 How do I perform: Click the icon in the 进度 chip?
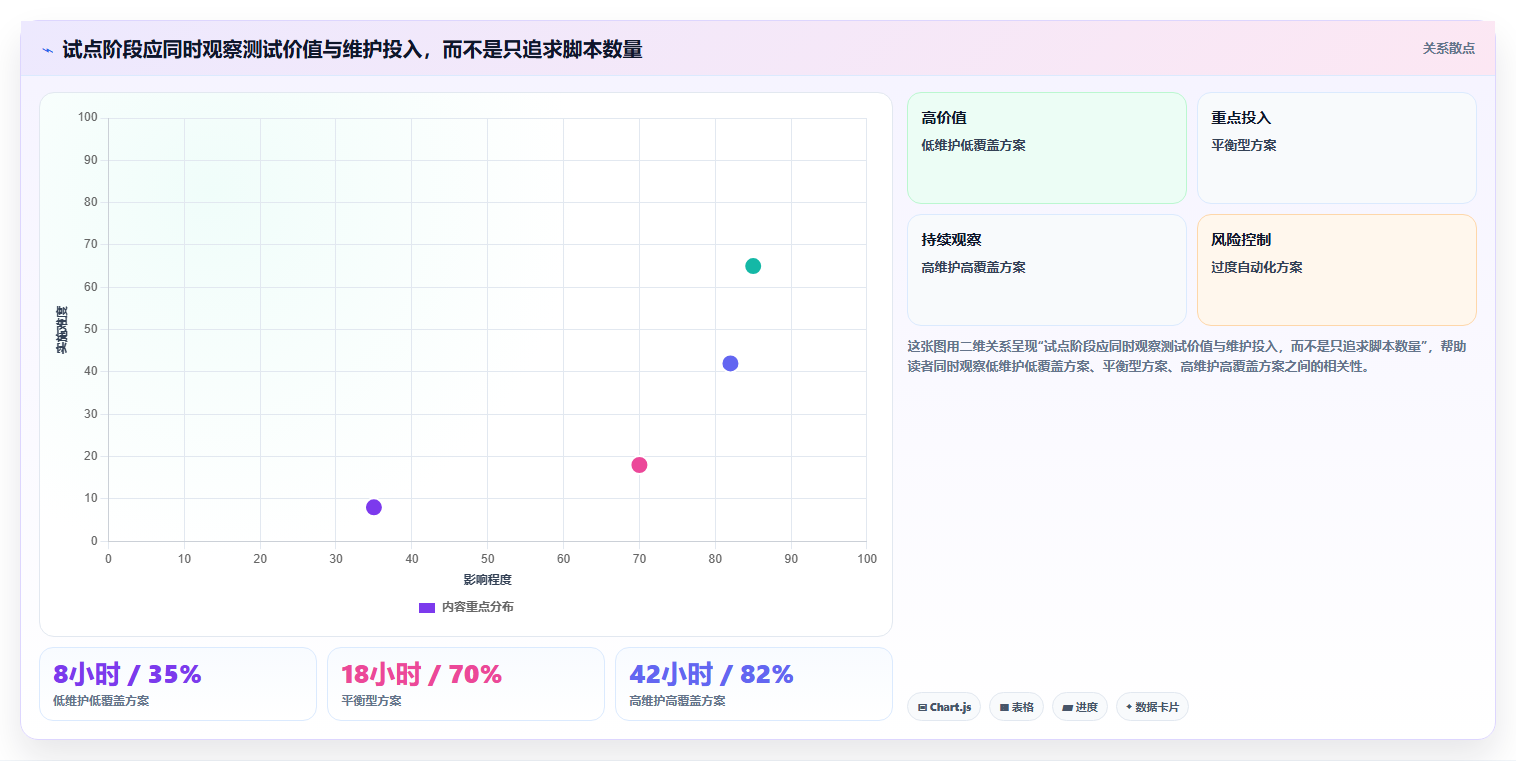(1067, 707)
